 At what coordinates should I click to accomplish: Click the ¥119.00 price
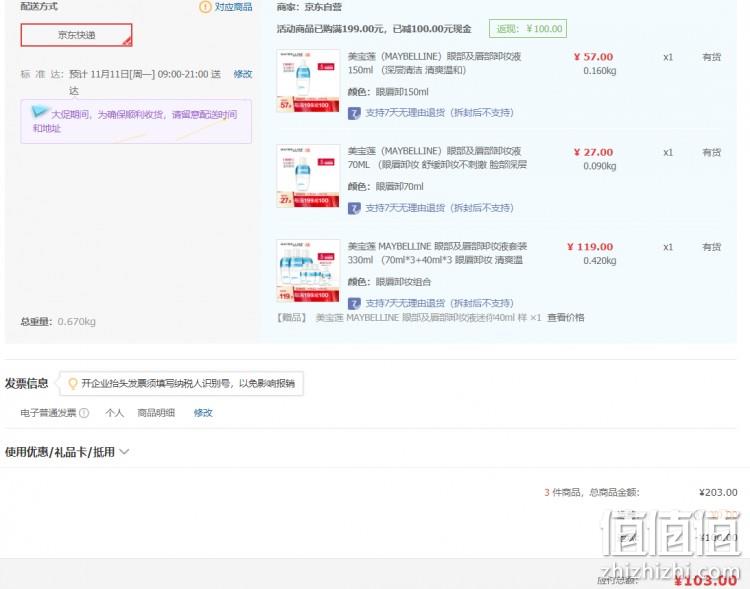(x=590, y=247)
